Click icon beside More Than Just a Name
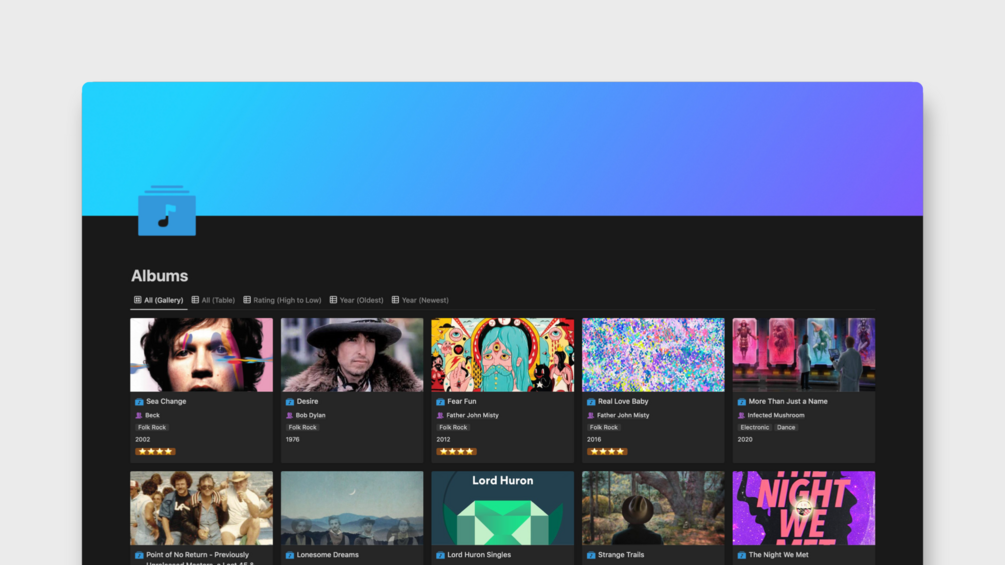This screenshot has width=1005, height=565. coord(742,402)
